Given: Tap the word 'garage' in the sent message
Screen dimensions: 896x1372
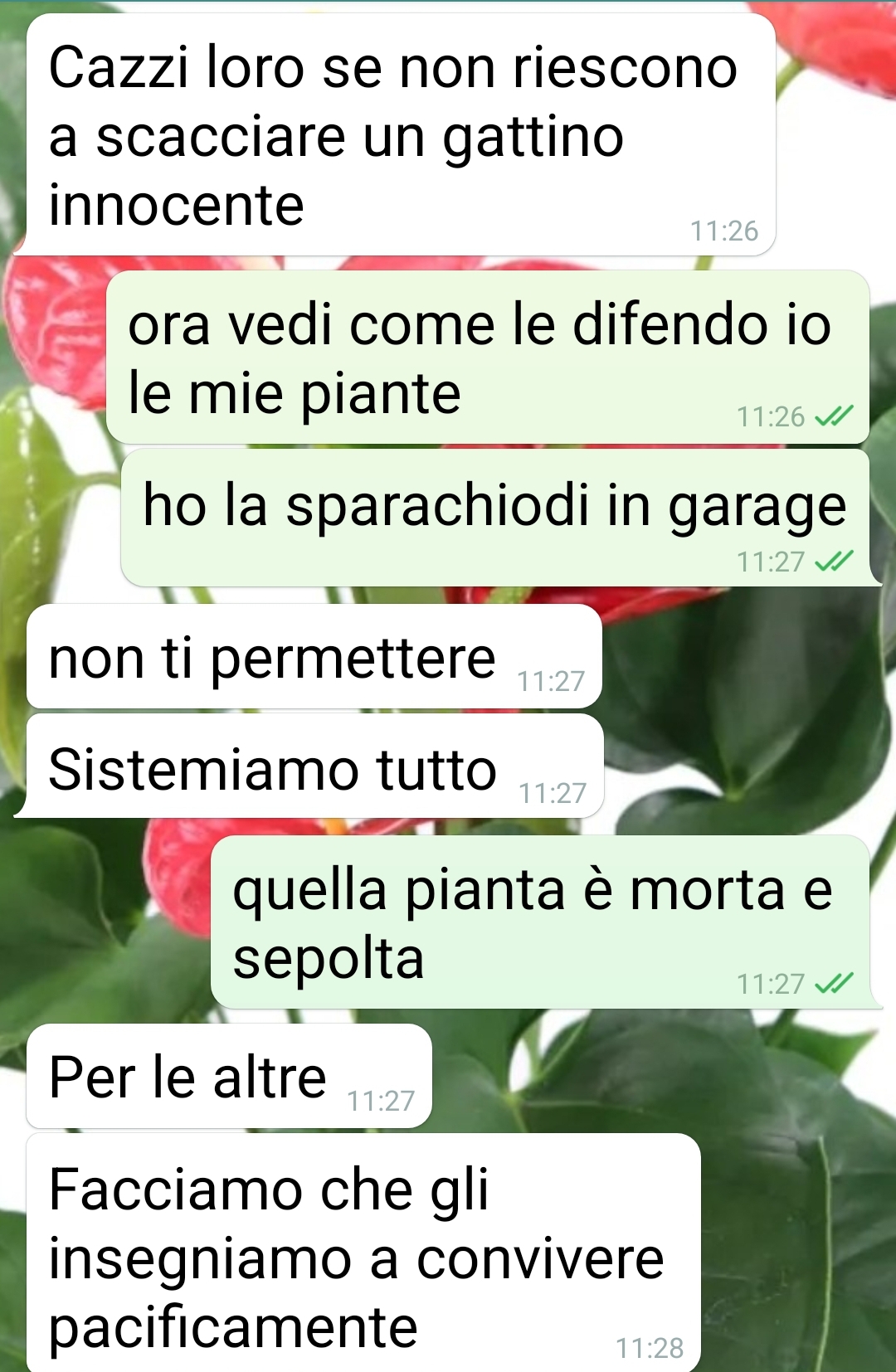Looking at the screenshot, I should (757, 508).
